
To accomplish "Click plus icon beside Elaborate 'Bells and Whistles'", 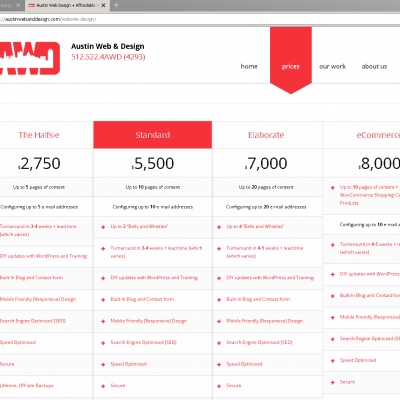I will (219, 227).
